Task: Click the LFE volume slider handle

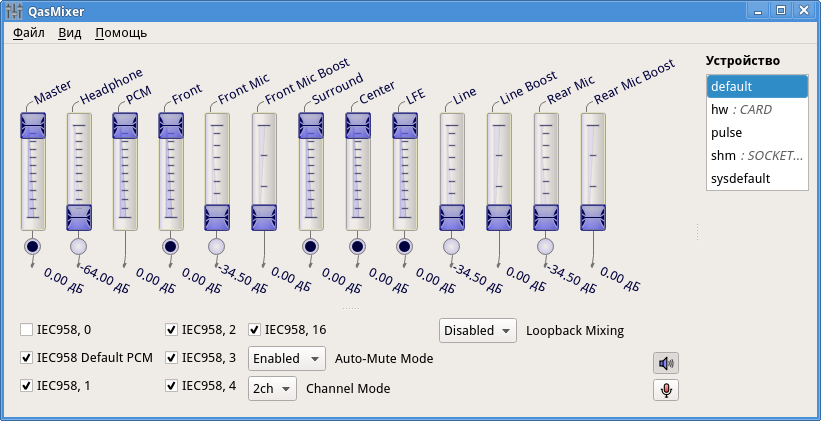Action: click(x=405, y=126)
